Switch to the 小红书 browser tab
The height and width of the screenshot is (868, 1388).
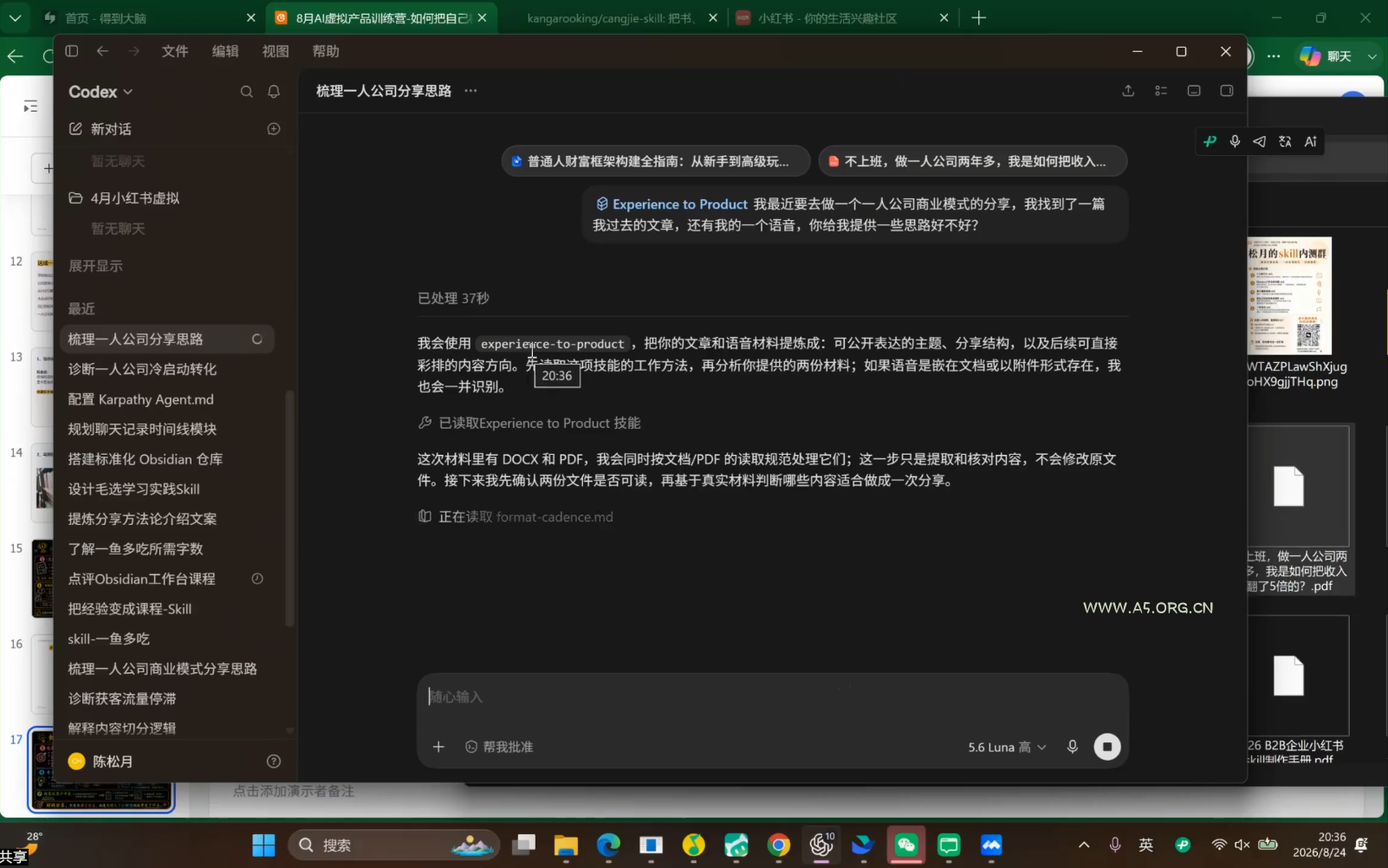[840, 17]
